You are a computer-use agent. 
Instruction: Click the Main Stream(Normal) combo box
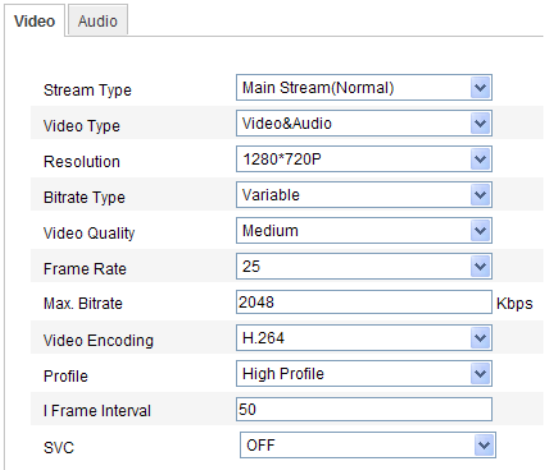pos(364,87)
